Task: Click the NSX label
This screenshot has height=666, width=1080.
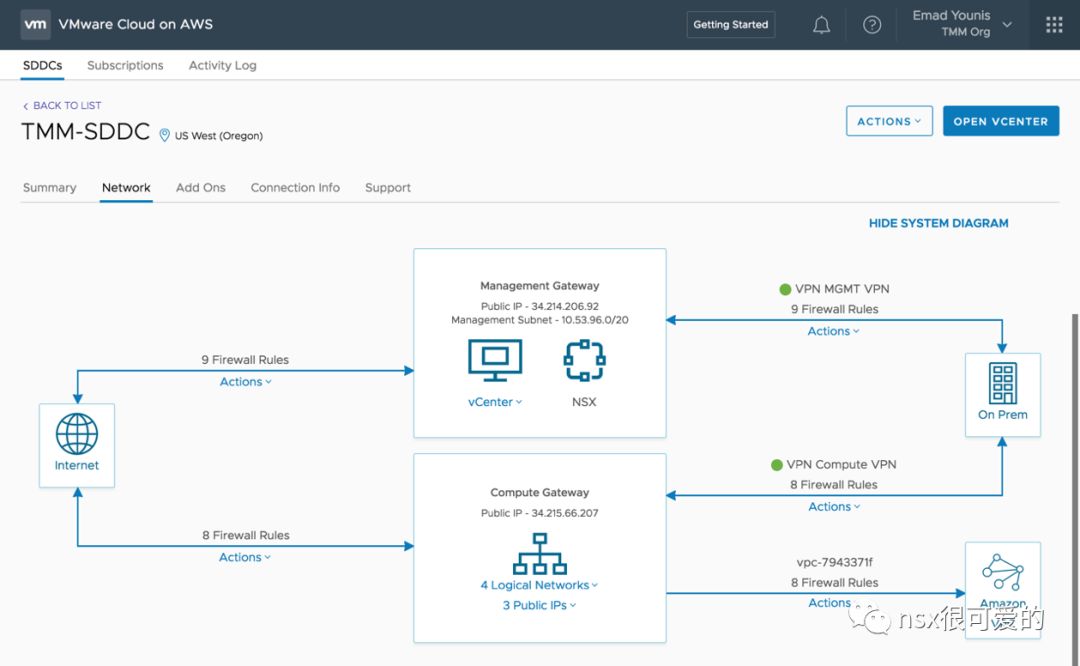Action: pos(584,402)
